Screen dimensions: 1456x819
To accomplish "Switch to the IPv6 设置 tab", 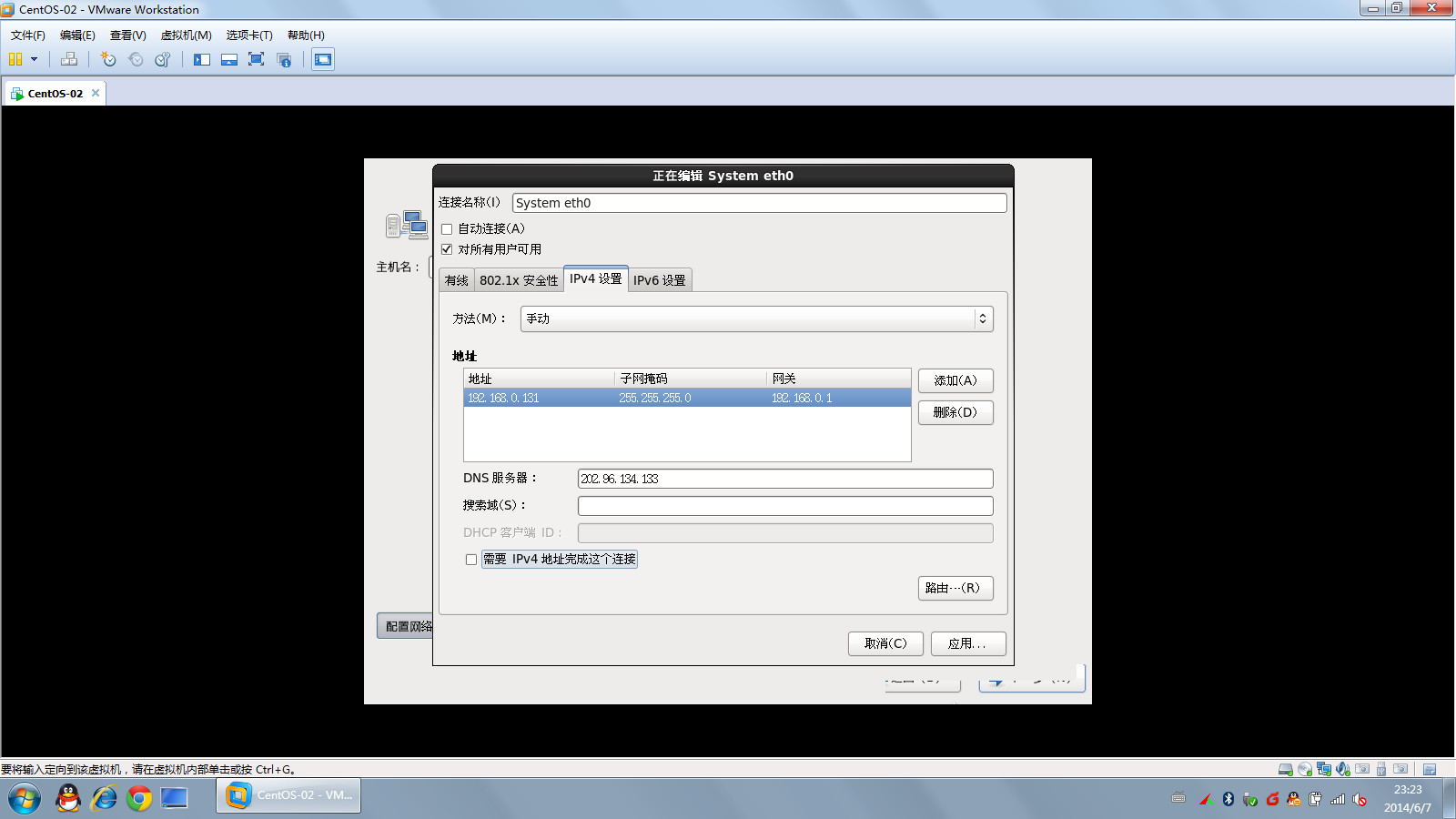I will tap(660, 280).
